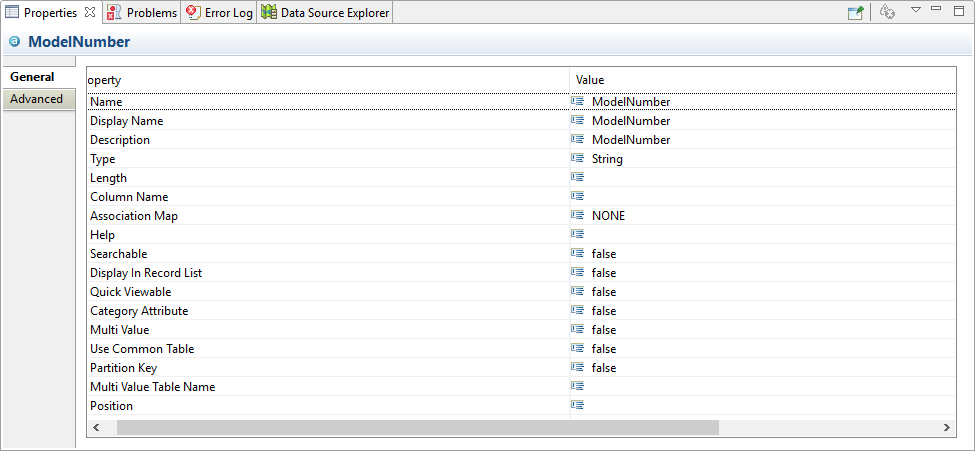Show the Data Source Explorer view

(325, 13)
